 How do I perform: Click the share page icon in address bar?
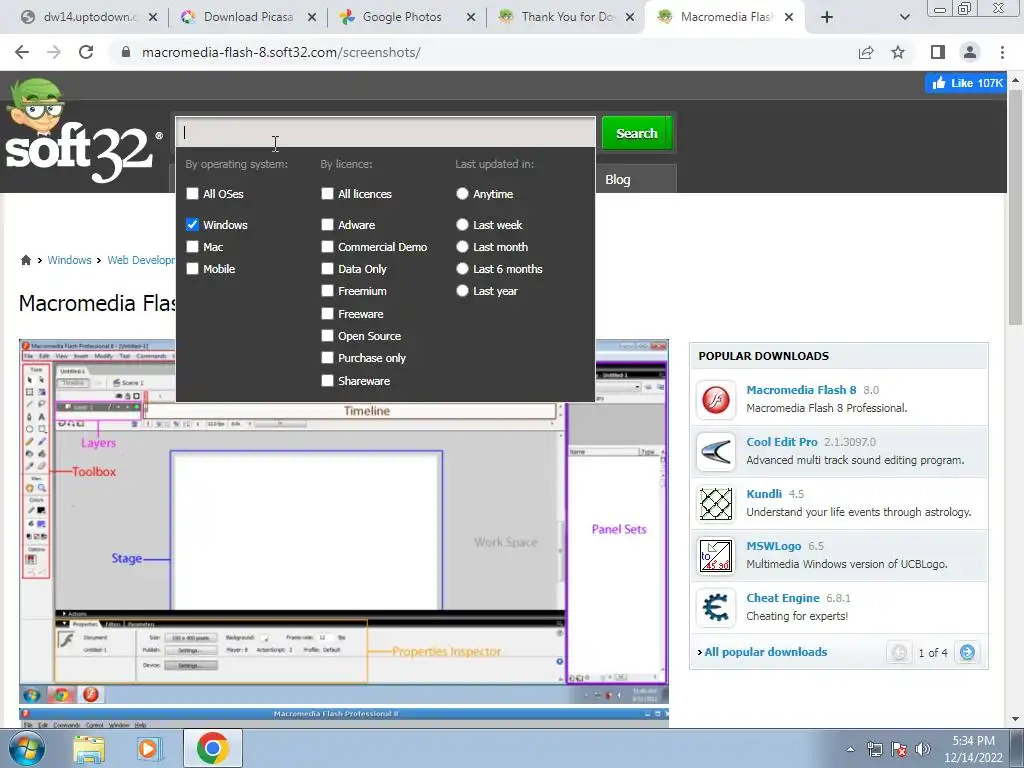[866, 52]
